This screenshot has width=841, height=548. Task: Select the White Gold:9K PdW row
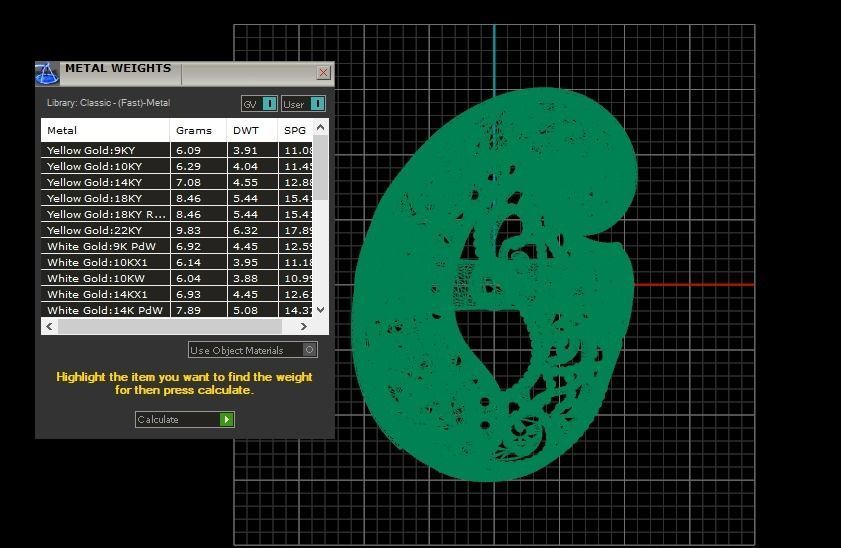177,247
